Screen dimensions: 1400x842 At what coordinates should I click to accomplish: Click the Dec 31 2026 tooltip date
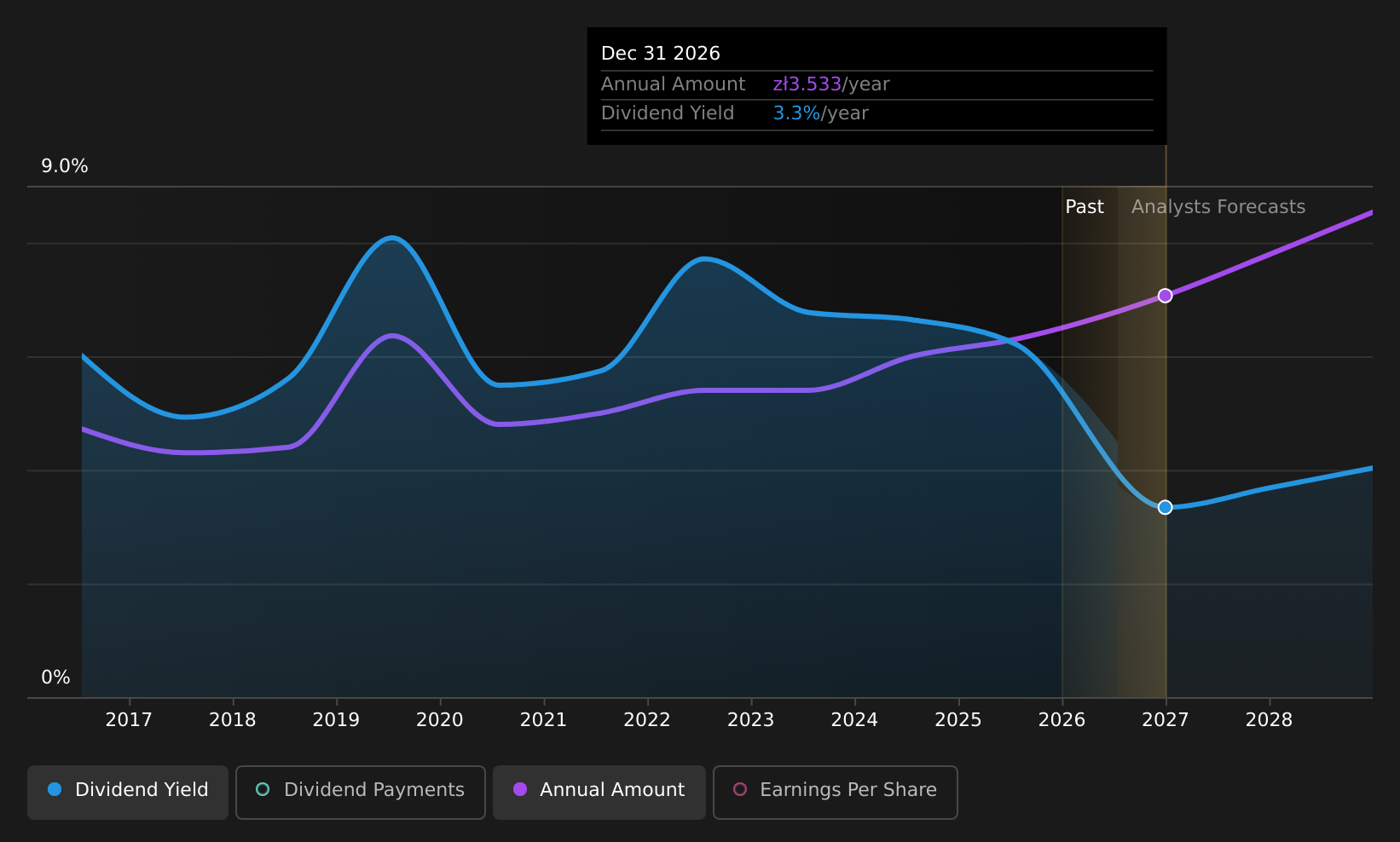point(661,54)
